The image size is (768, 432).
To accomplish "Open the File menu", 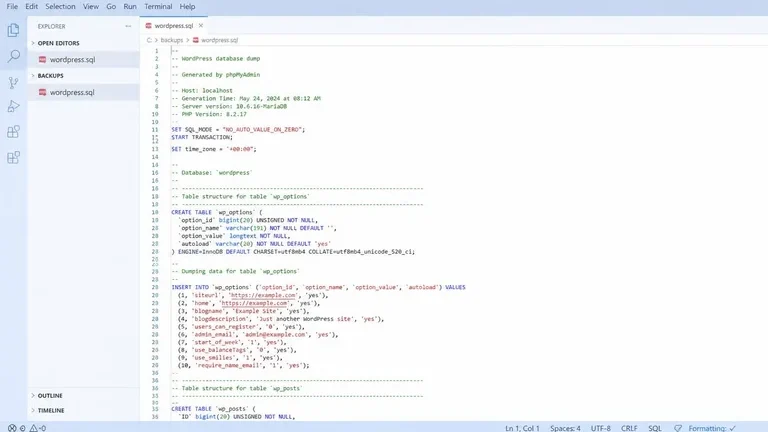I will click(12, 6).
